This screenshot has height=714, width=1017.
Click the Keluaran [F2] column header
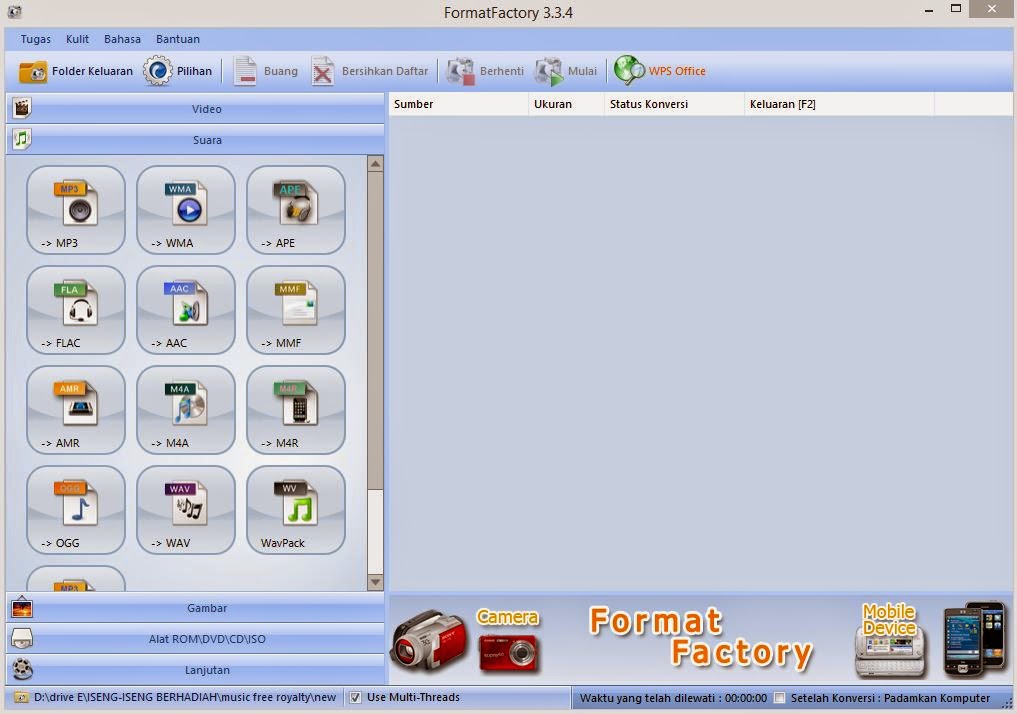tap(839, 104)
